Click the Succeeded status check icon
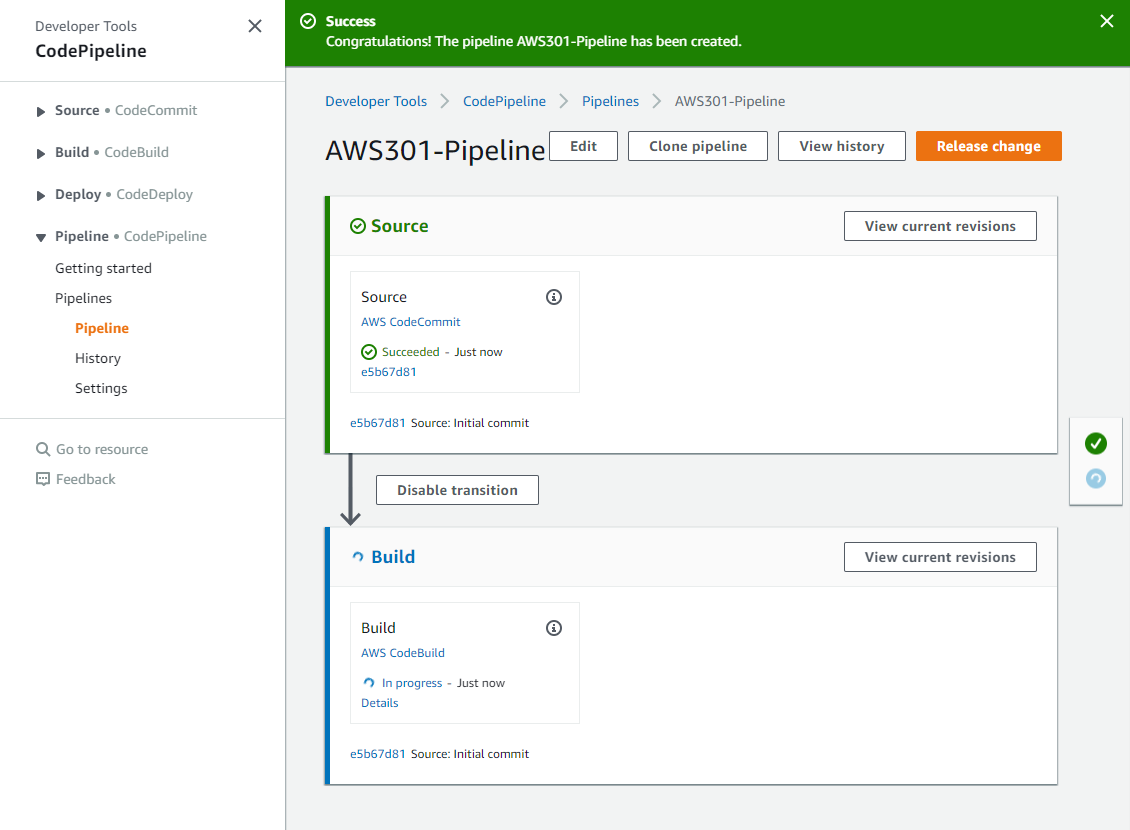Screen dimensions: 1130x830 [x=369, y=352]
